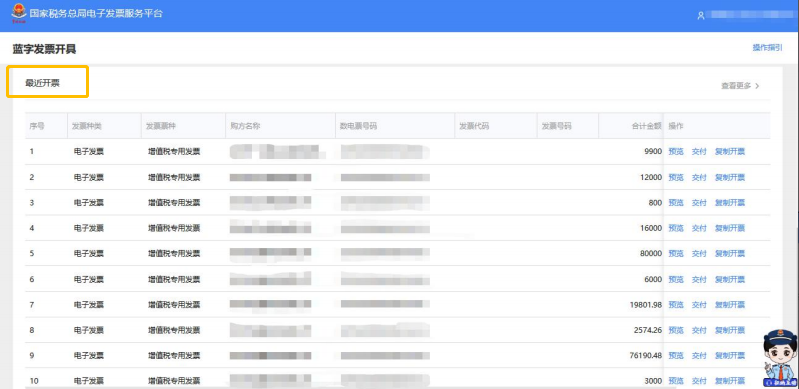Expand the 查看更多 chevron arrow

[757, 86]
